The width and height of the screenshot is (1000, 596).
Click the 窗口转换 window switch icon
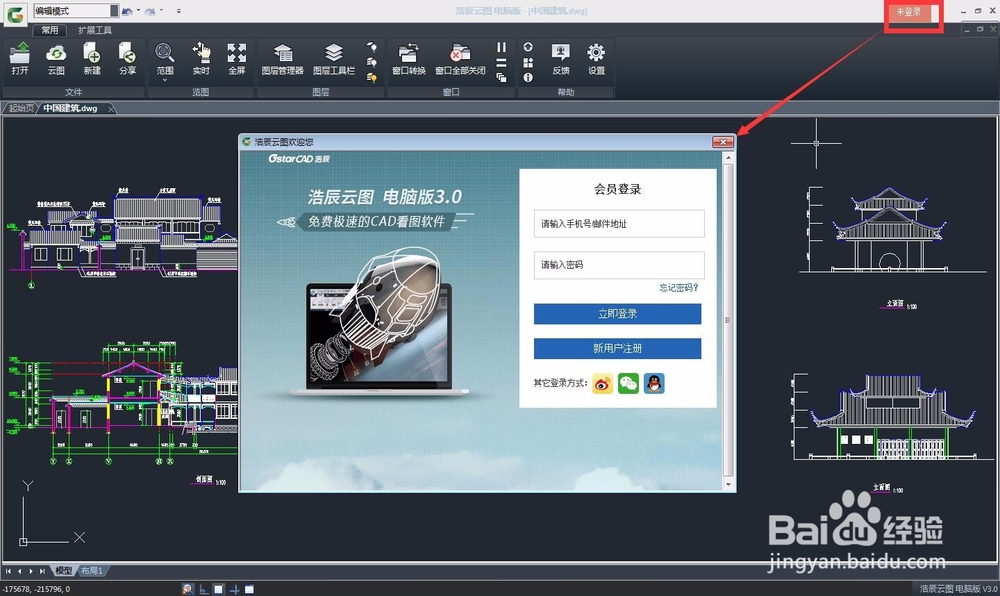tap(408, 59)
